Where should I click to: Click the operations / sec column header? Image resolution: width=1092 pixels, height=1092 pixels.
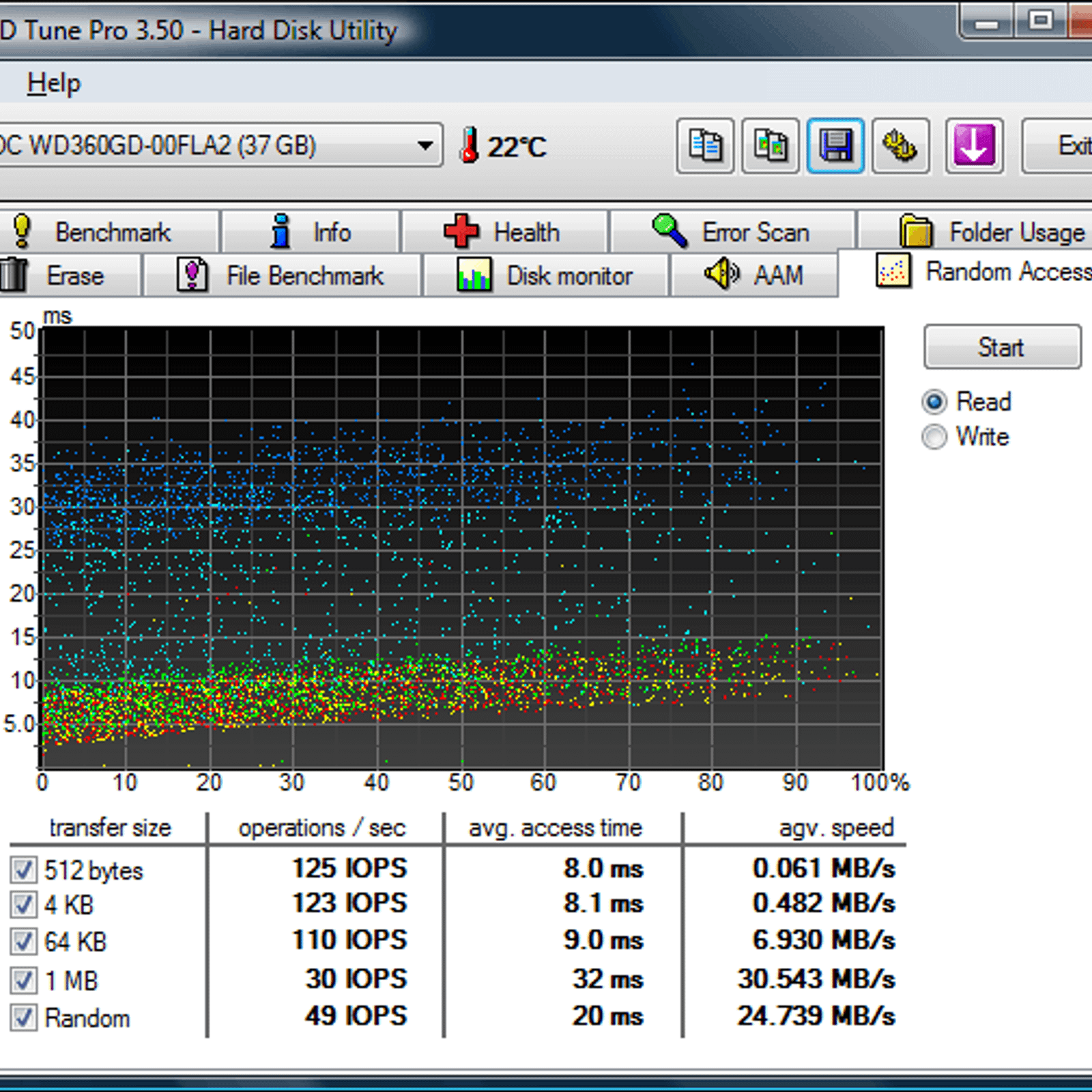tap(322, 829)
